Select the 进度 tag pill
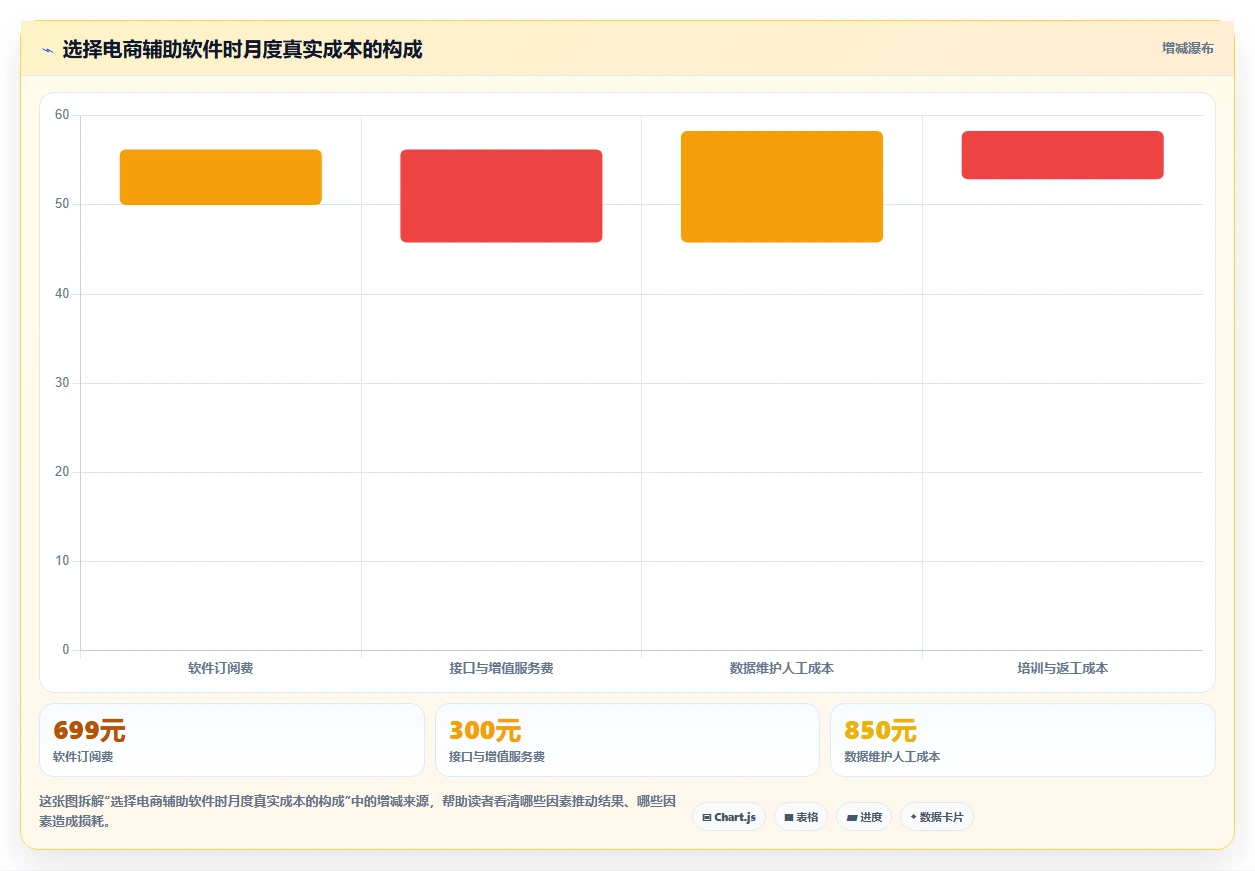Screen dimensions: 1255x871 864,817
